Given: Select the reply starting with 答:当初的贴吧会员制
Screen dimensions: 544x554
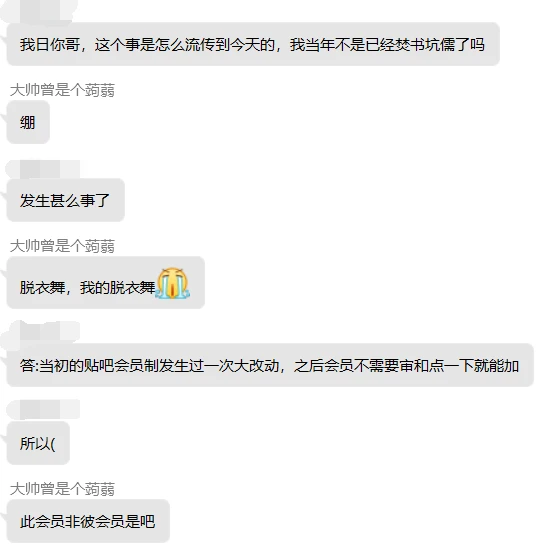Looking at the screenshot, I should pyautogui.click(x=270, y=365).
